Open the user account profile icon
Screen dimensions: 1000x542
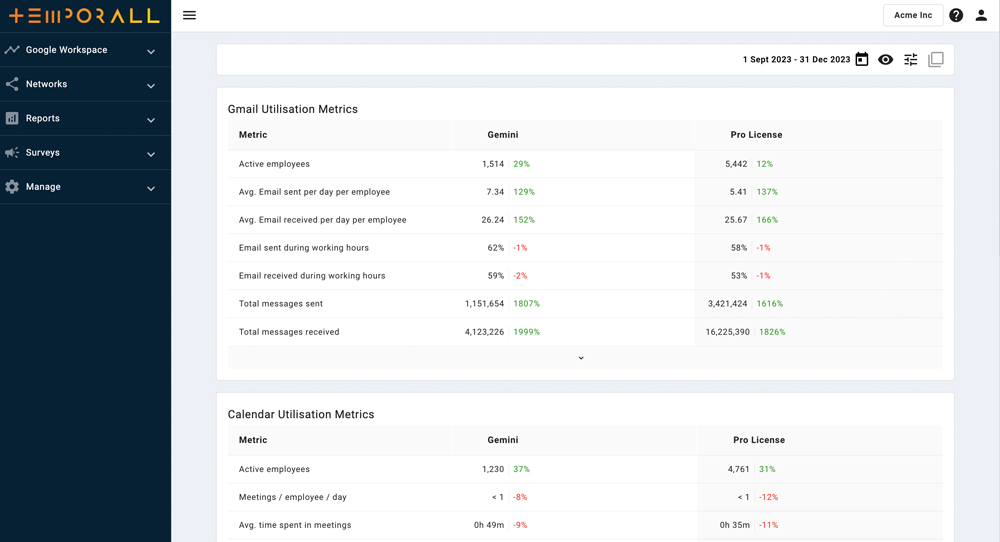(x=981, y=15)
